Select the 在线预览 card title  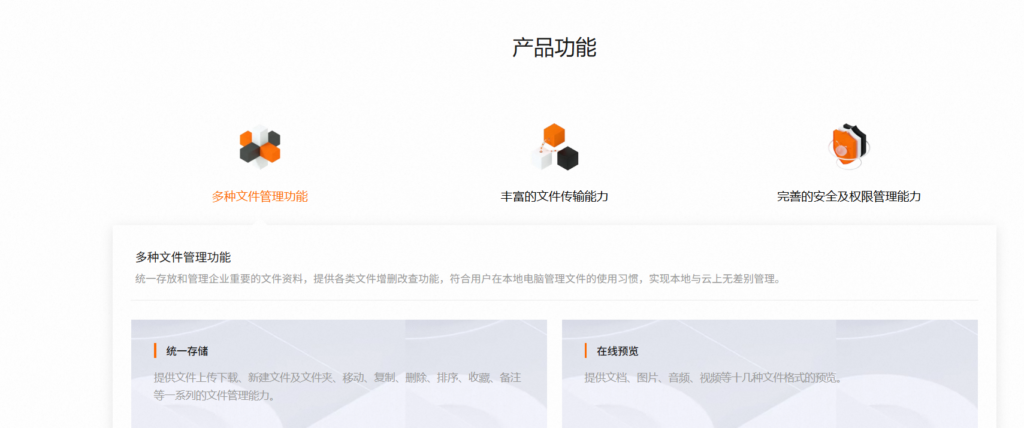click(617, 351)
